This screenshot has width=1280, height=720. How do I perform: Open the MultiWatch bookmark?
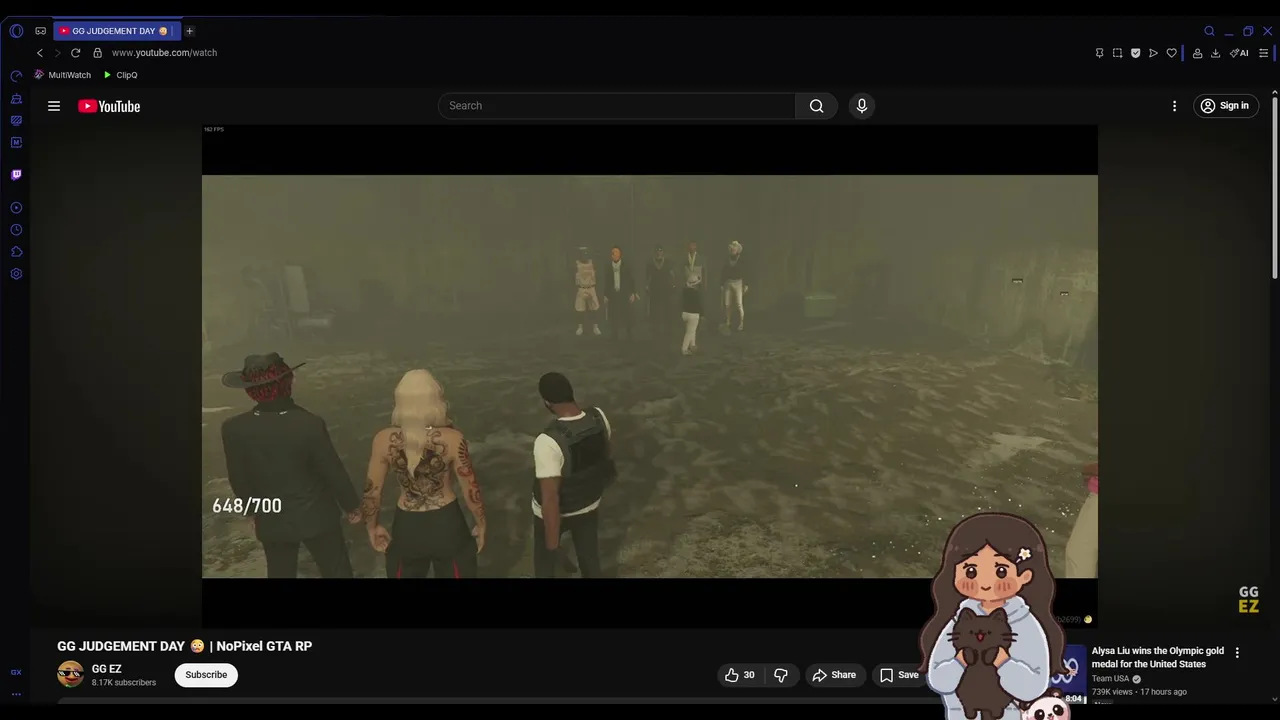(x=63, y=75)
